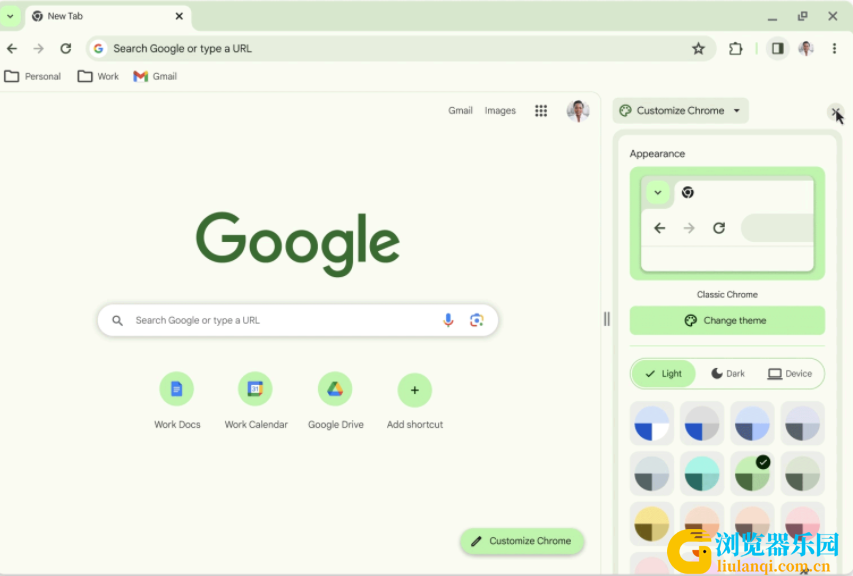Open the Personal bookmarks folder

tap(33, 77)
